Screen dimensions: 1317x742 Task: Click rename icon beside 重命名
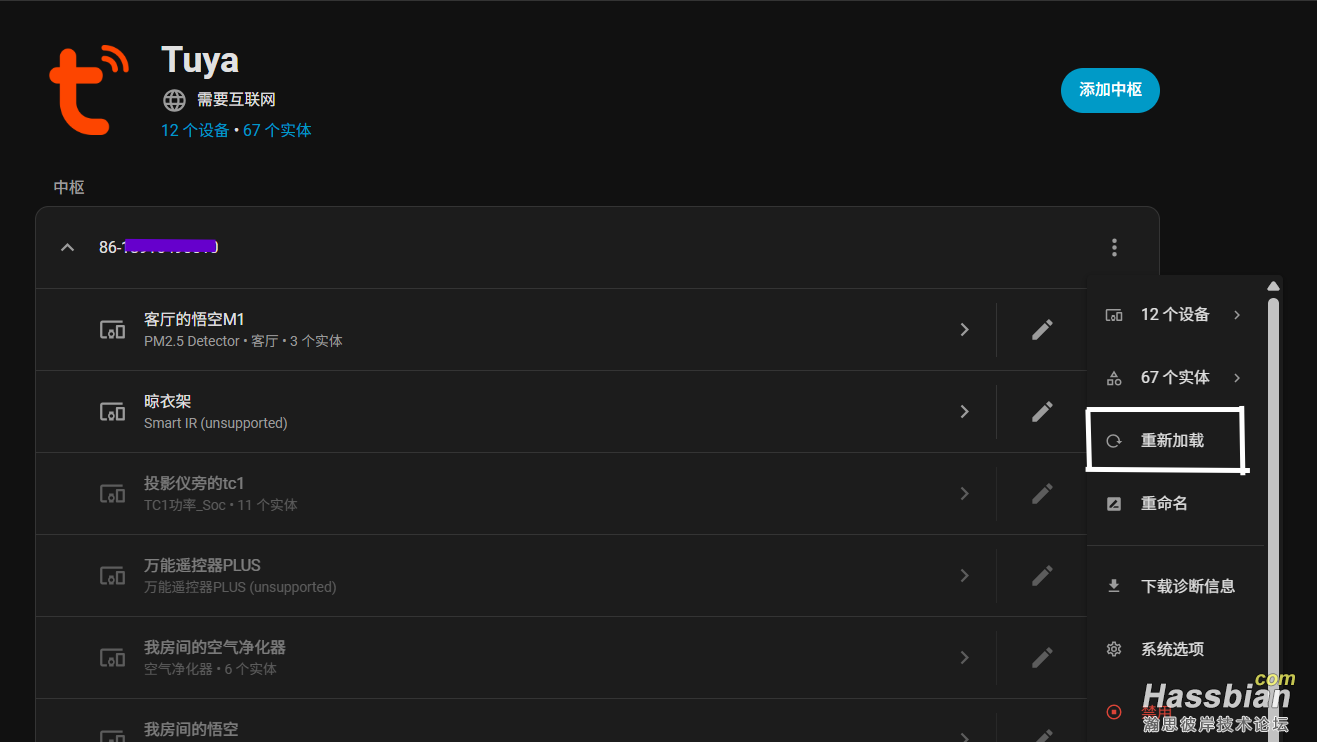(x=1114, y=504)
